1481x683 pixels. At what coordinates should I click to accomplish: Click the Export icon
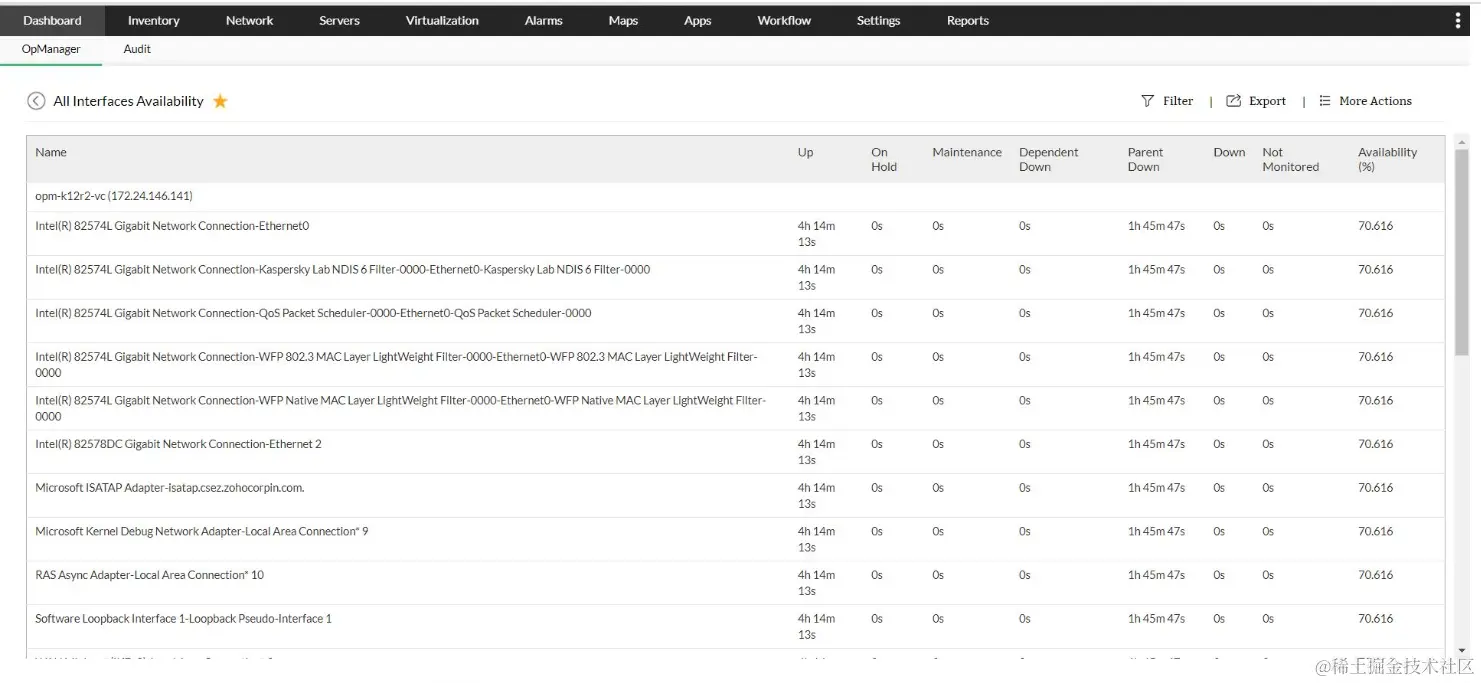point(1256,101)
